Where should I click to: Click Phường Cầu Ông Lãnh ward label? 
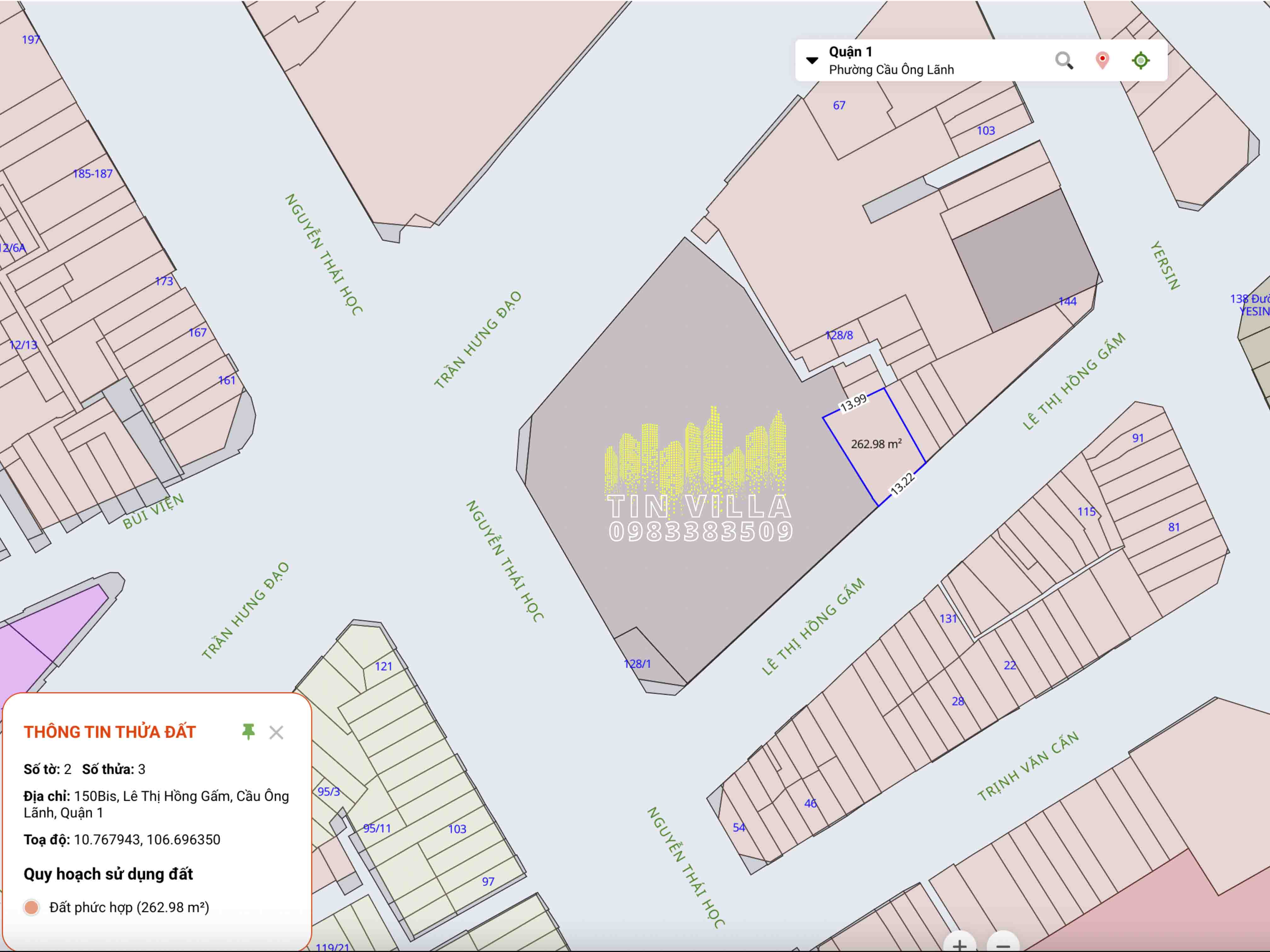click(891, 70)
